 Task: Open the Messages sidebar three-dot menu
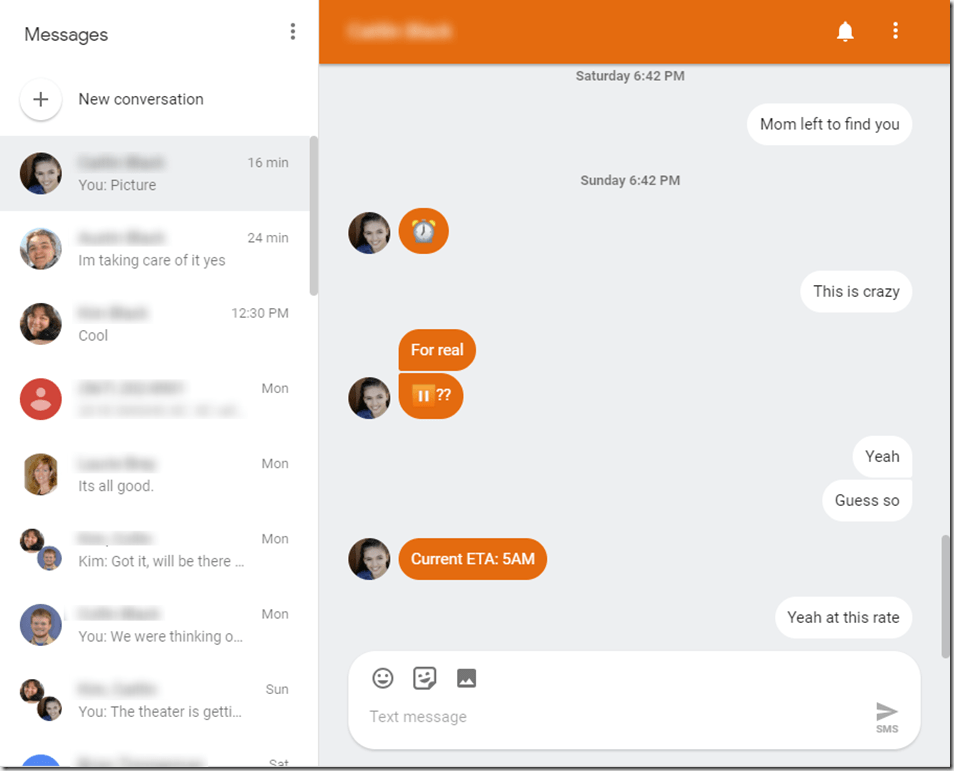click(293, 32)
